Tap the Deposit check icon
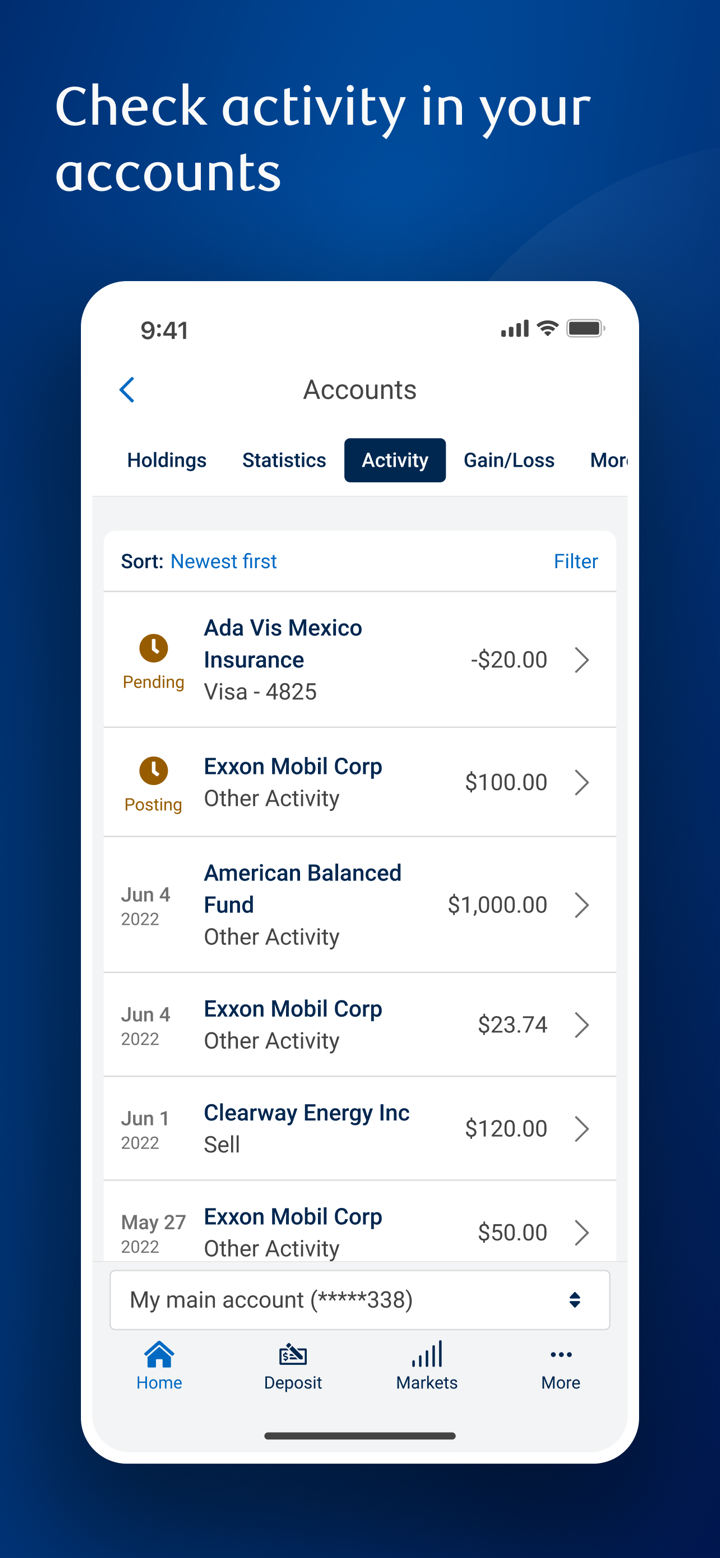The height and width of the screenshot is (1558, 720). [x=293, y=1355]
